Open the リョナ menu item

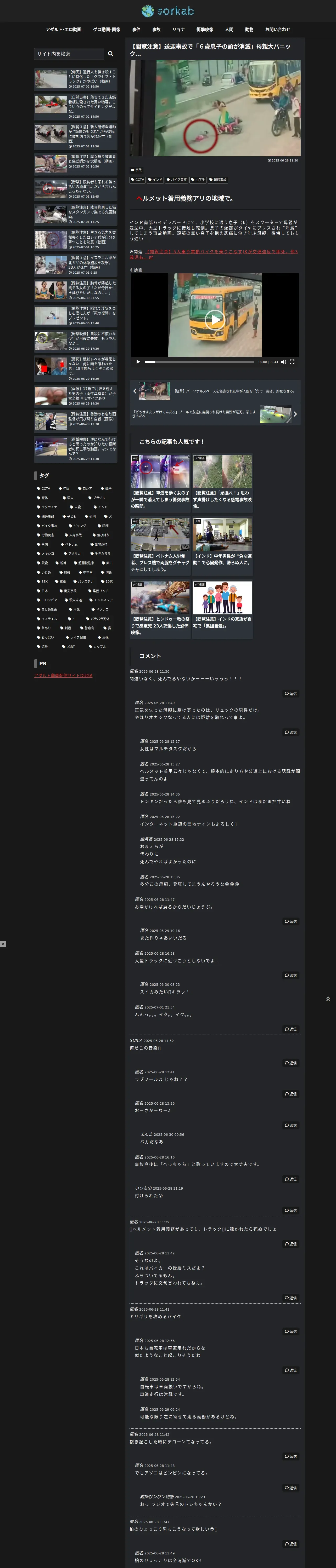pos(178,29)
